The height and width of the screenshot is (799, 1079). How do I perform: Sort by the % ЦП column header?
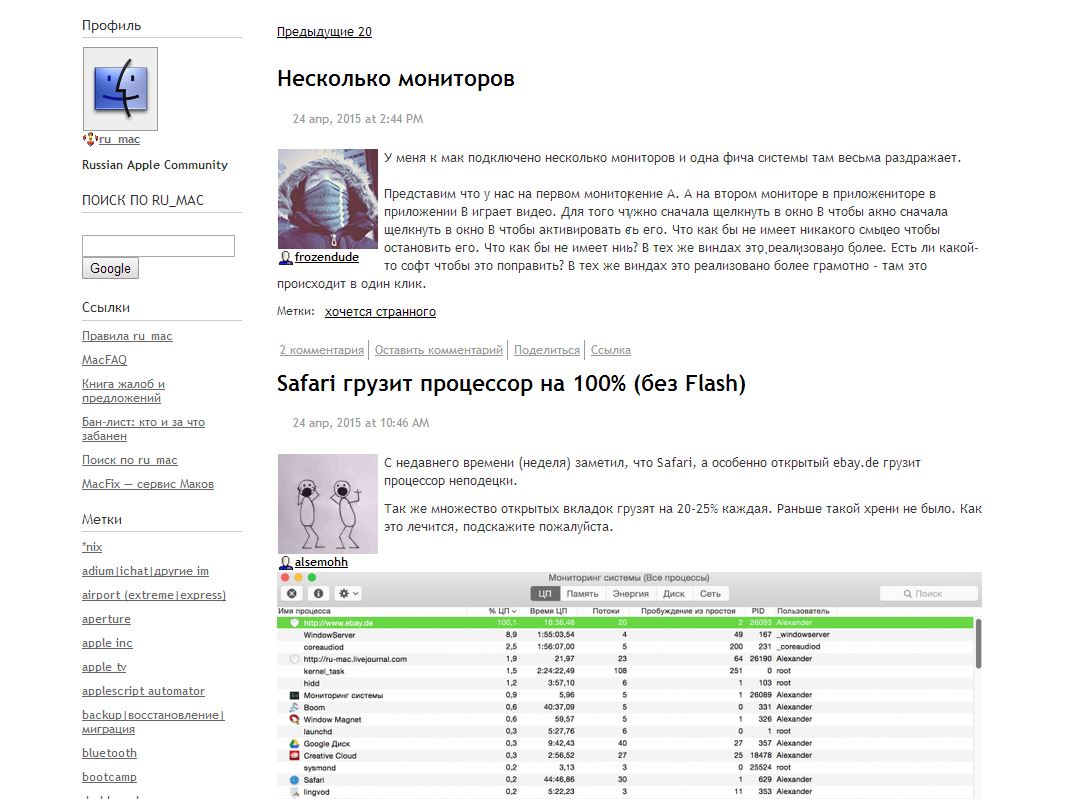click(503, 611)
